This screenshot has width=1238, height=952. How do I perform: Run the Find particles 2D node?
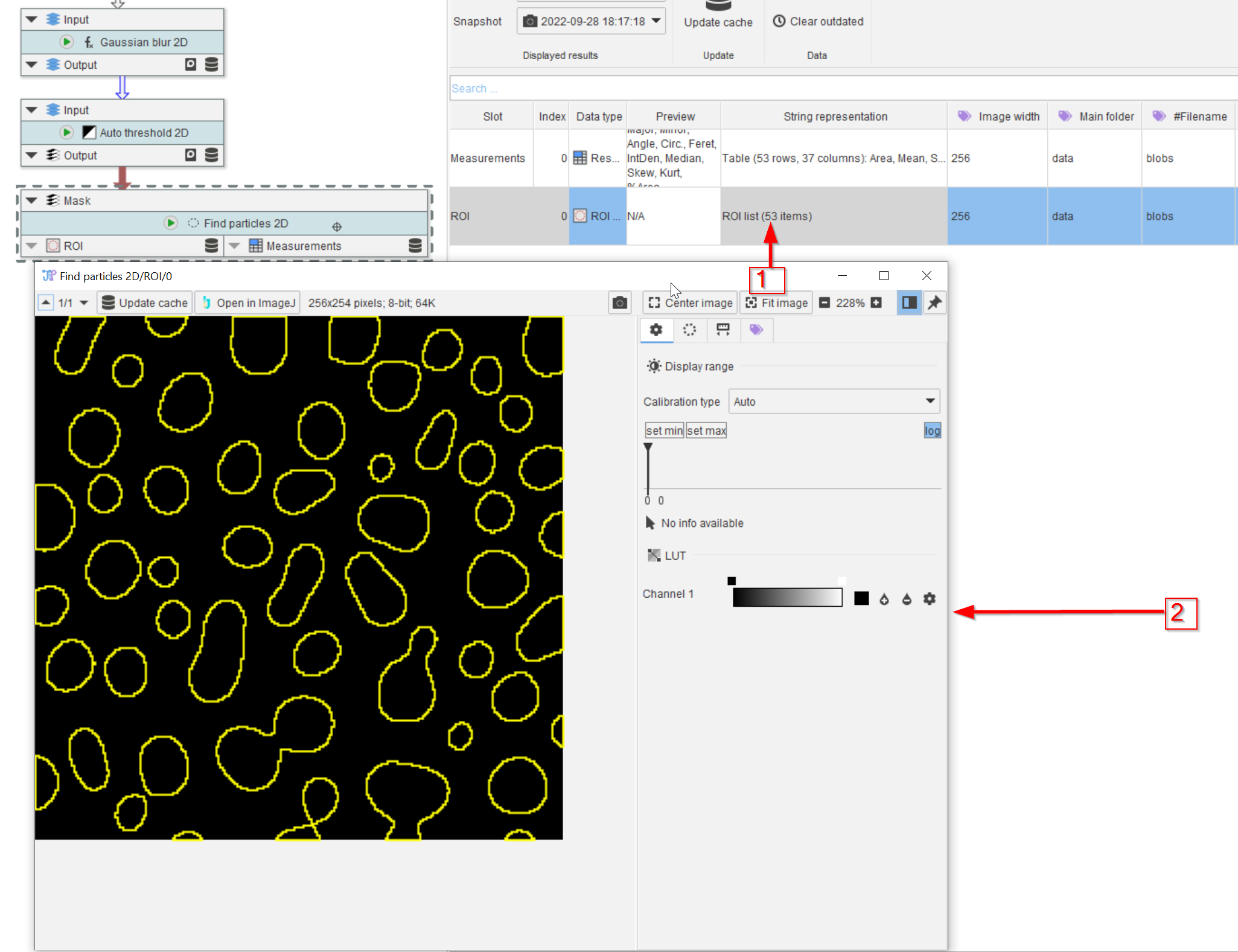[171, 223]
